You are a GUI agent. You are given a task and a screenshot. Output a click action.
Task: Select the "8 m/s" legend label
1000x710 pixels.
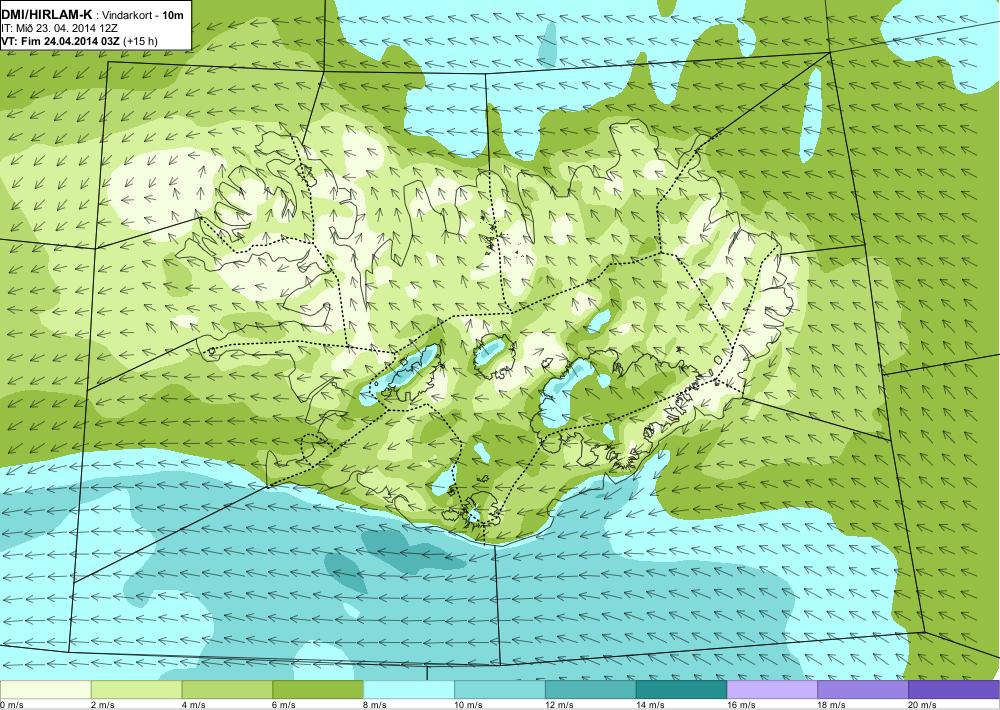tap(376, 705)
